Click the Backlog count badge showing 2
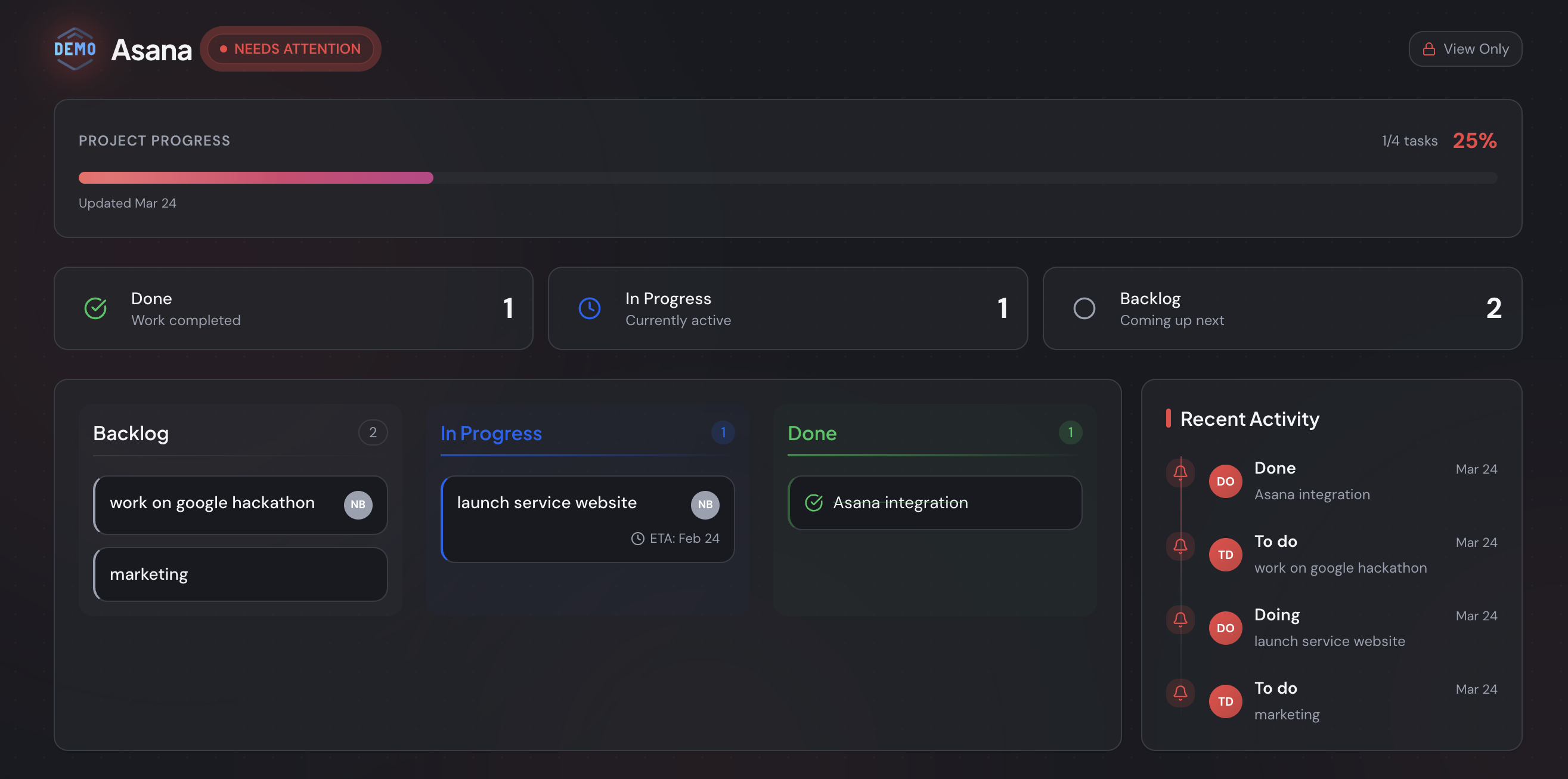Viewport: 1568px width, 779px height. (373, 432)
